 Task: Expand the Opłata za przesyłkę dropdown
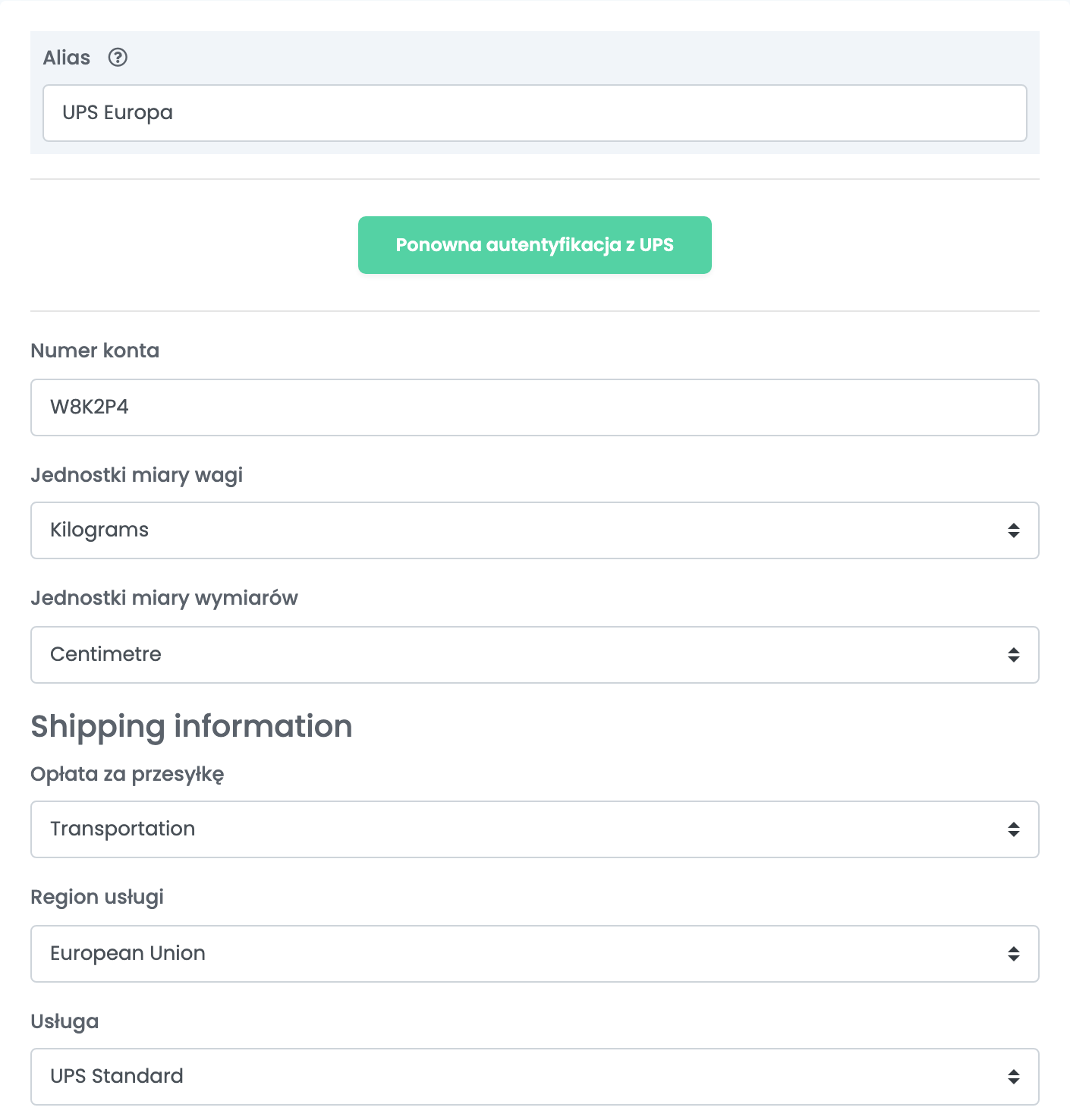coord(535,829)
